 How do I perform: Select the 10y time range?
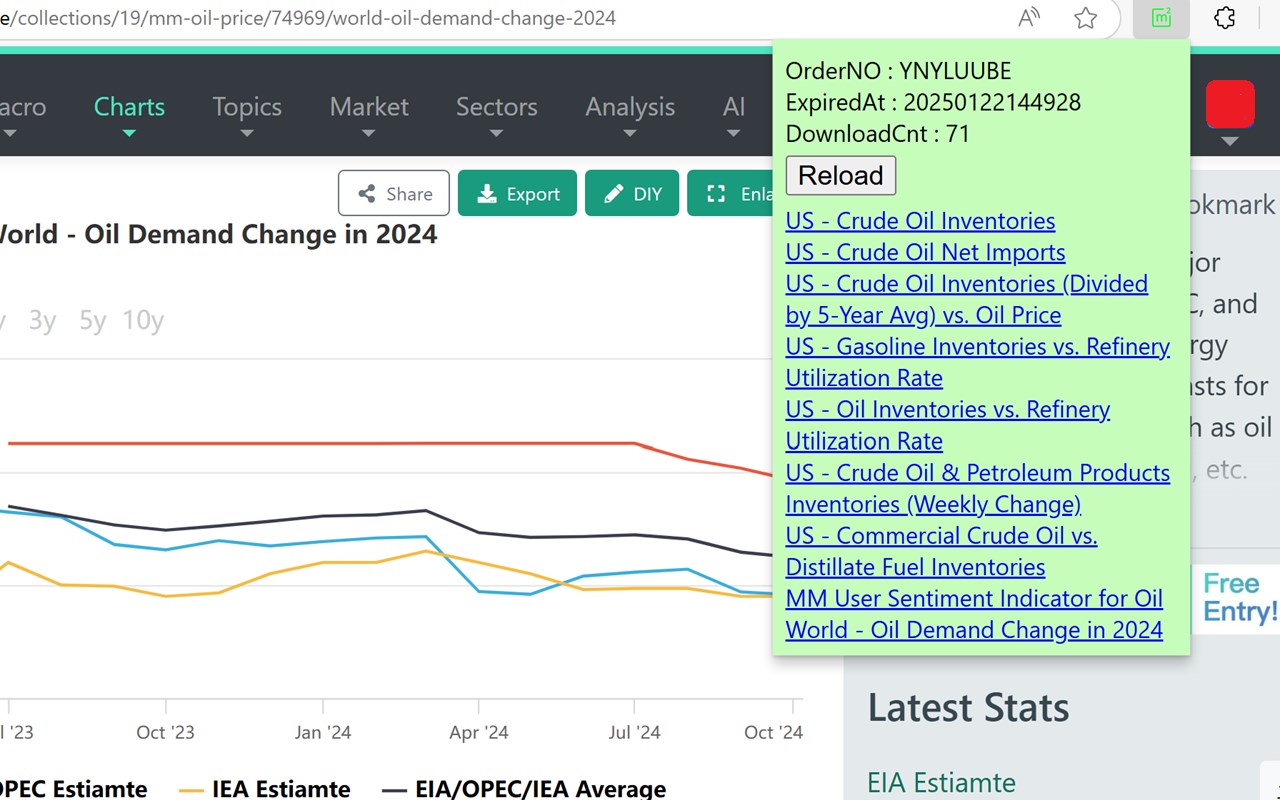tap(143, 320)
